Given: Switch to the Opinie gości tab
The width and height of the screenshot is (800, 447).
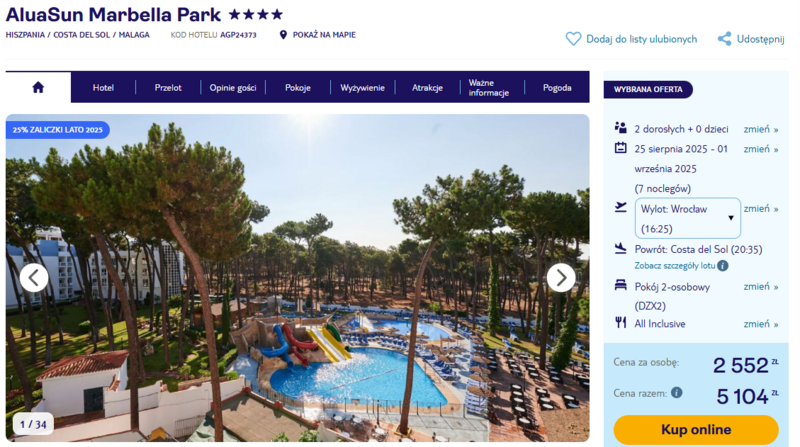Looking at the screenshot, I should pos(233,87).
